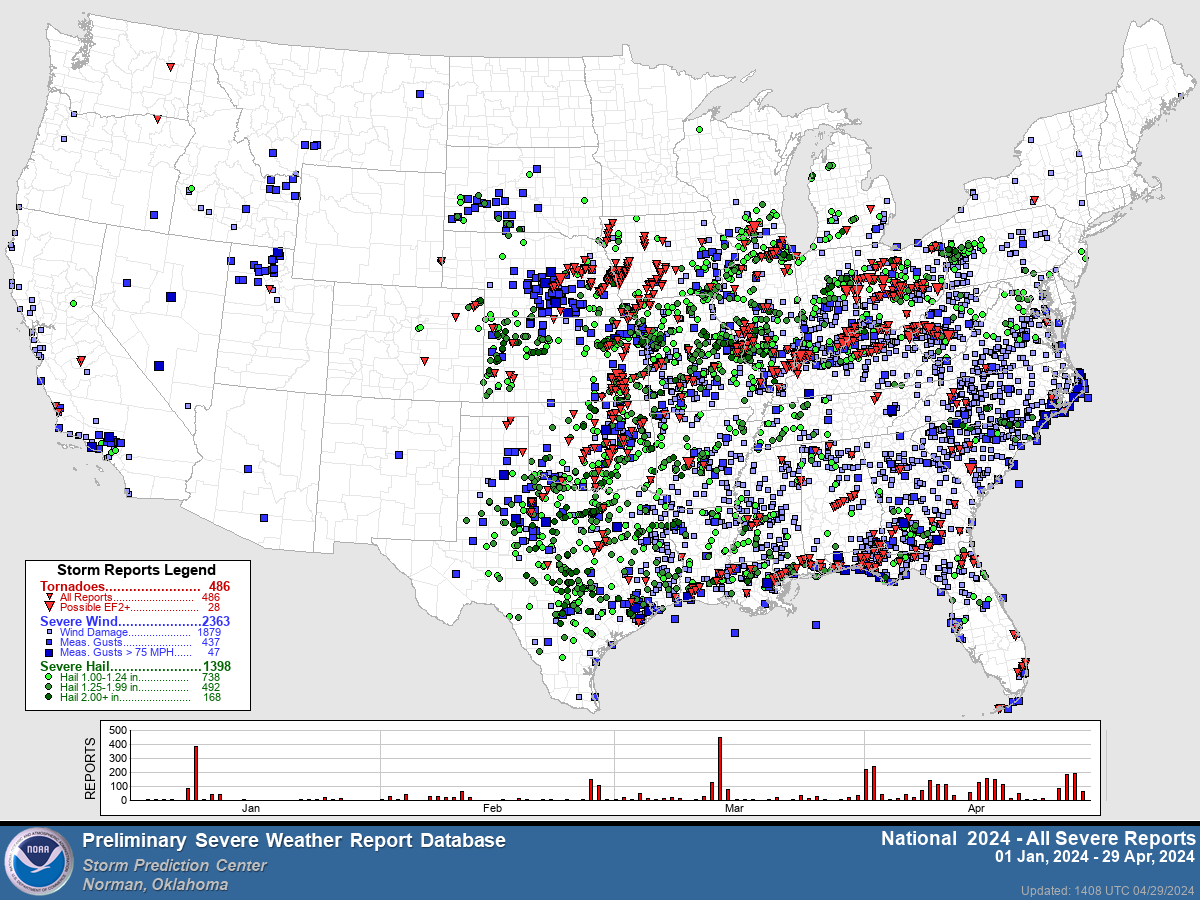Click the Apr label on the reports chart
Screen dimensions: 1200x900
click(976, 808)
